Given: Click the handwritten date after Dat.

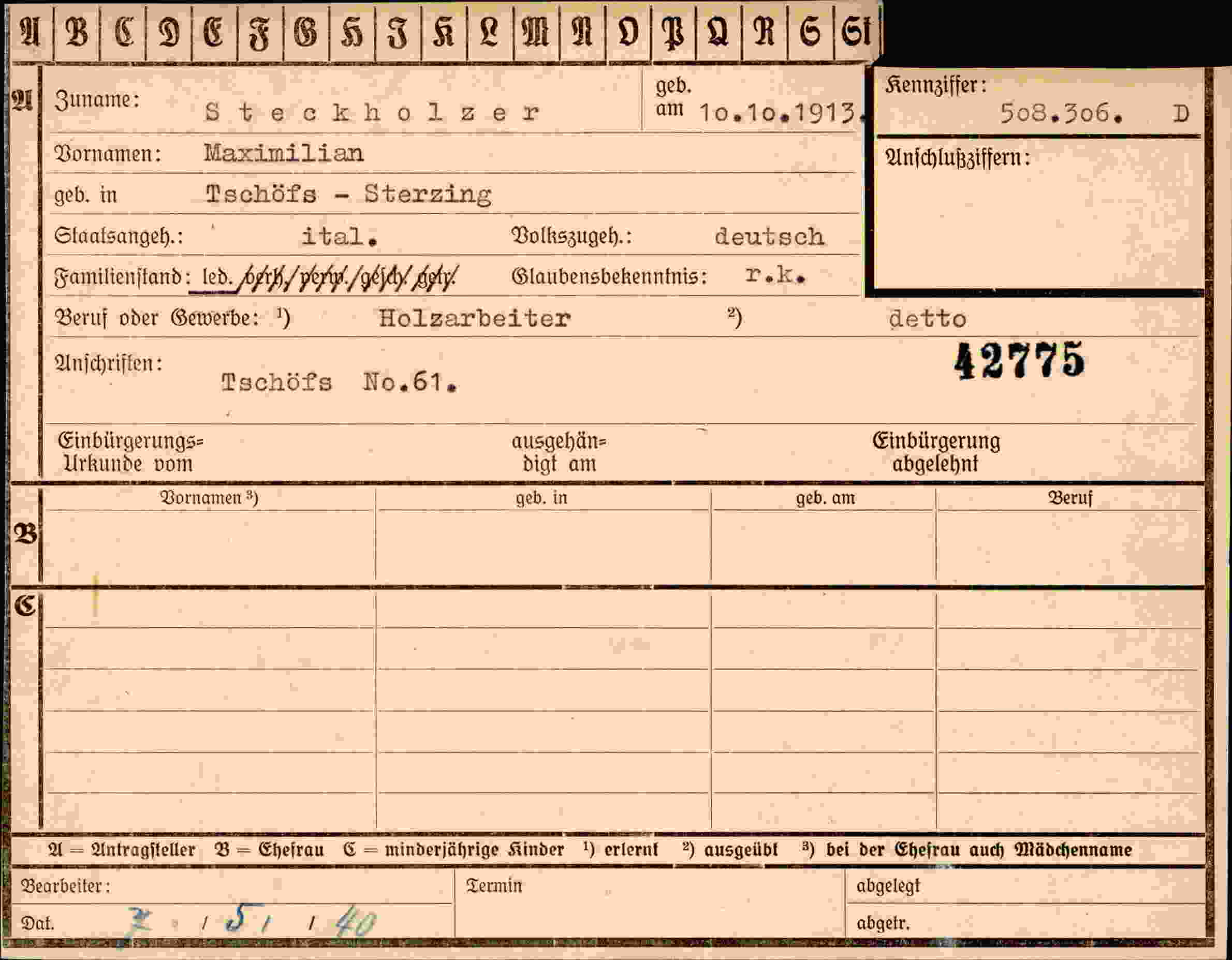Looking at the screenshot, I should 251,922.
